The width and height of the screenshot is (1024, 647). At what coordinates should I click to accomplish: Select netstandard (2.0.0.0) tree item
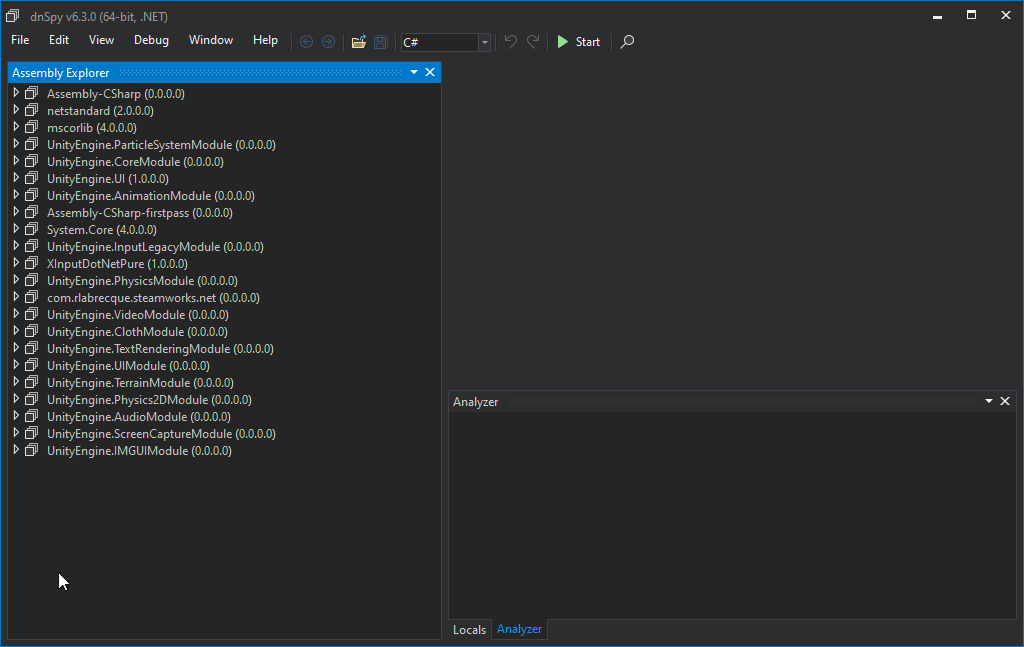(x=100, y=110)
